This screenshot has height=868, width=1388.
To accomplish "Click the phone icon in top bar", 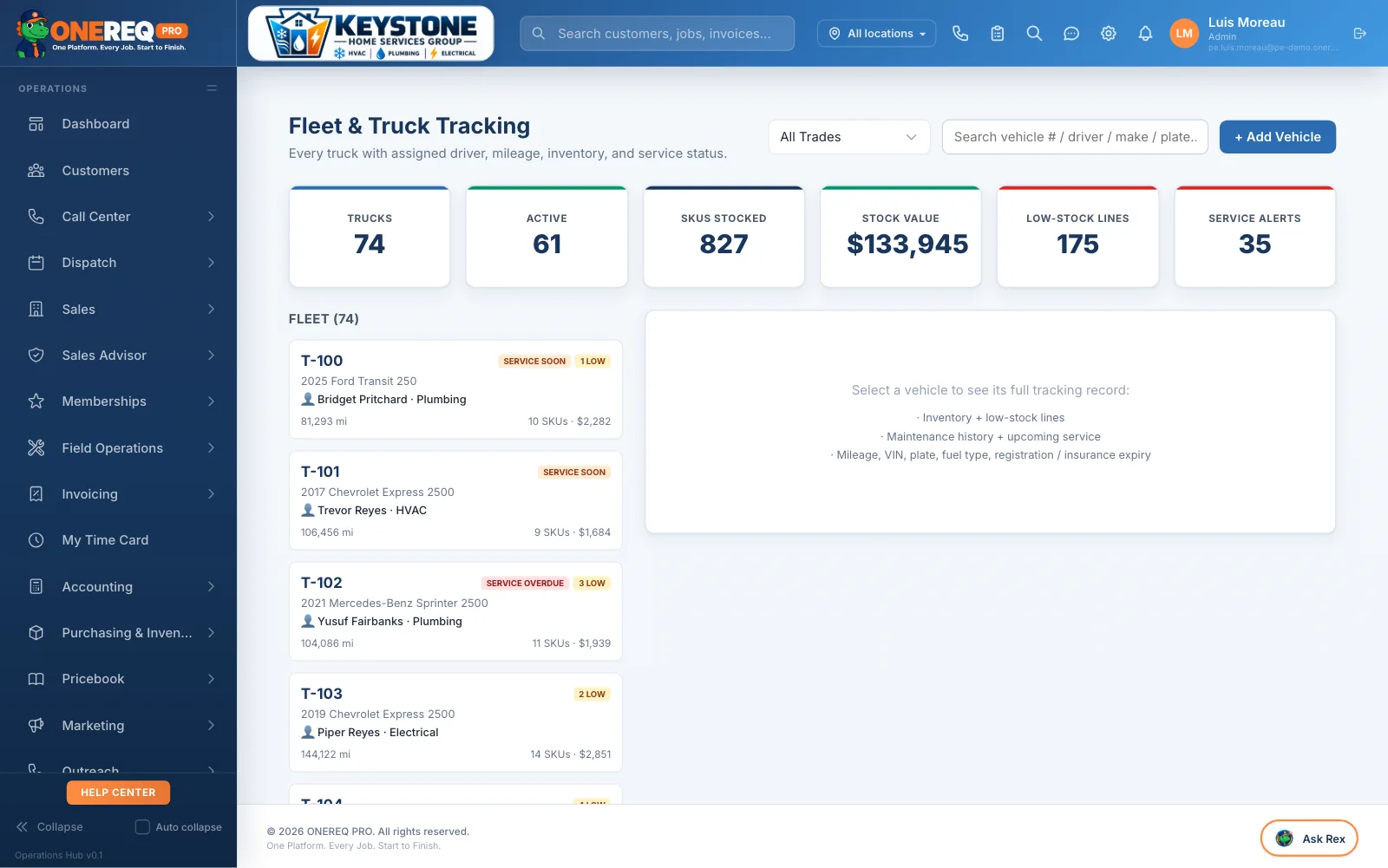I will [960, 33].
